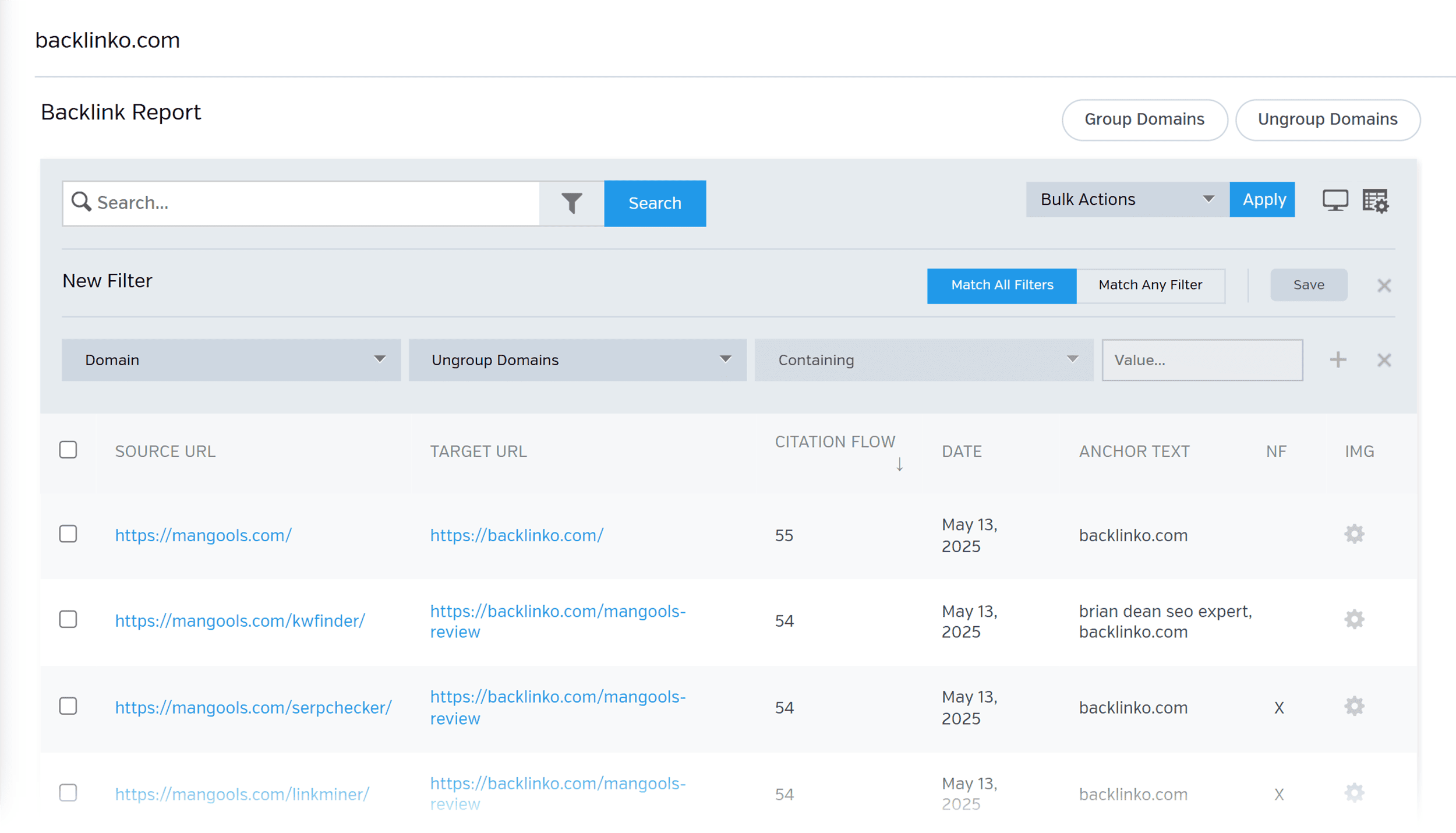Check the linkminer row checkbox

68,792
